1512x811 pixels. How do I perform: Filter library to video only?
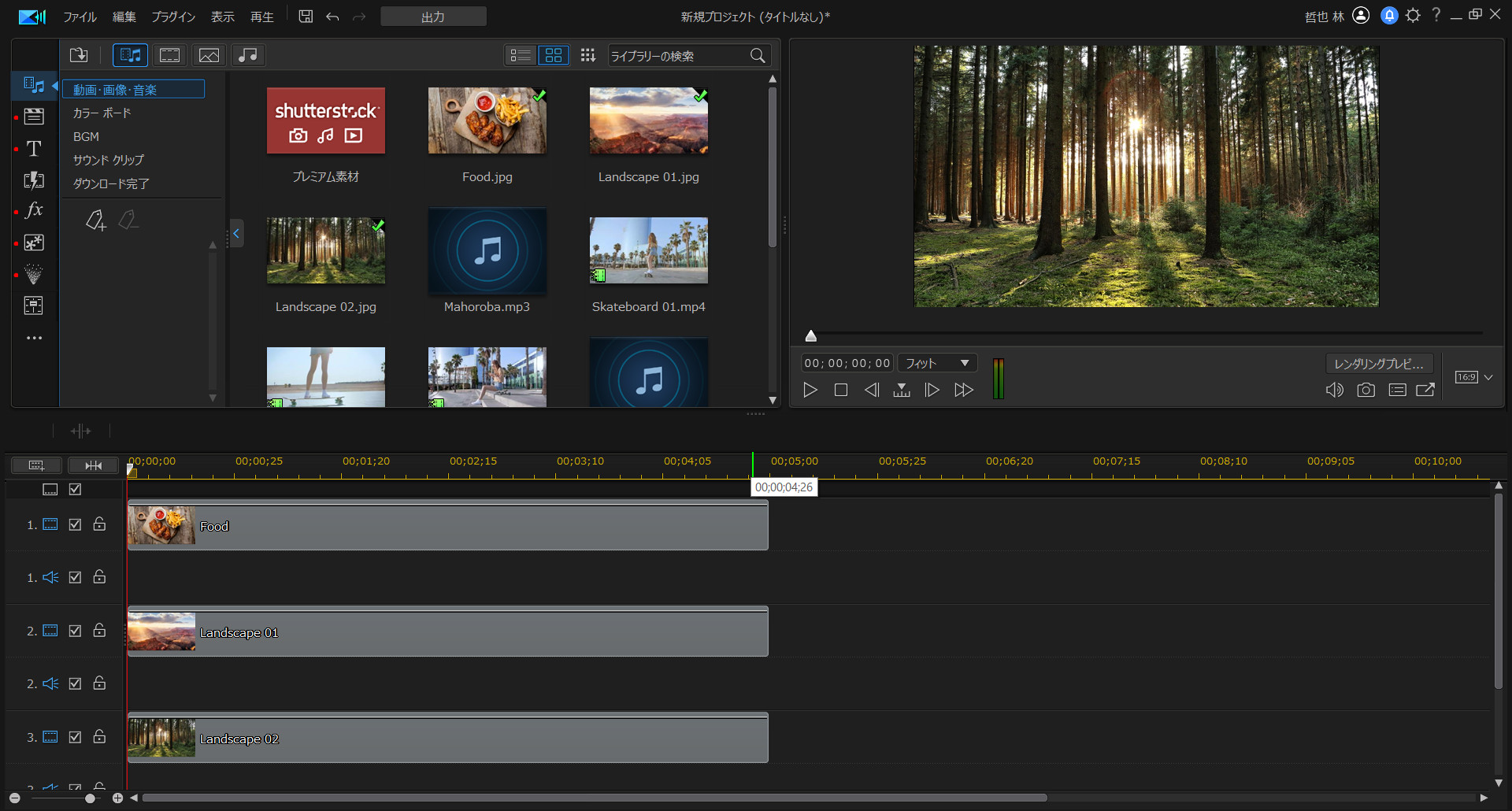(x=169, y=55)
